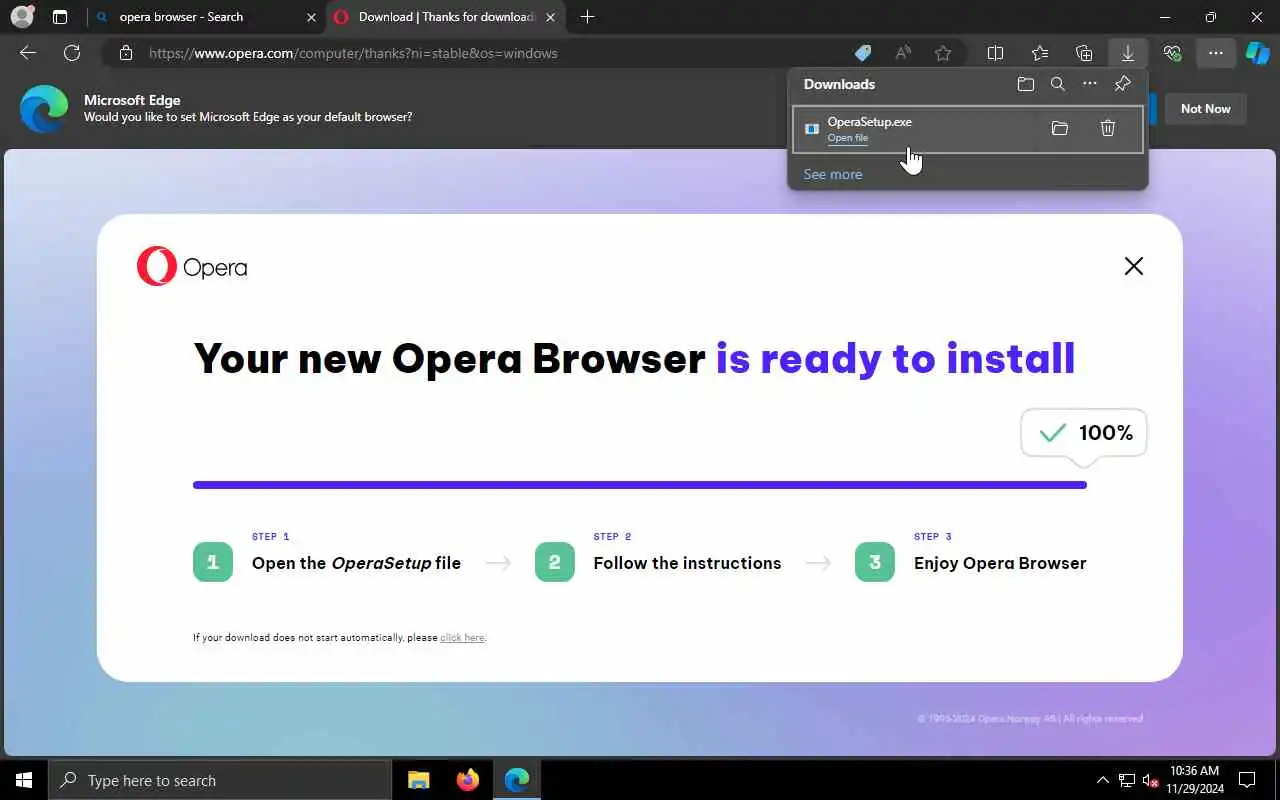Open the notification center icon
Viewport: 1280px width, 800px height.
click(1247, 780)
